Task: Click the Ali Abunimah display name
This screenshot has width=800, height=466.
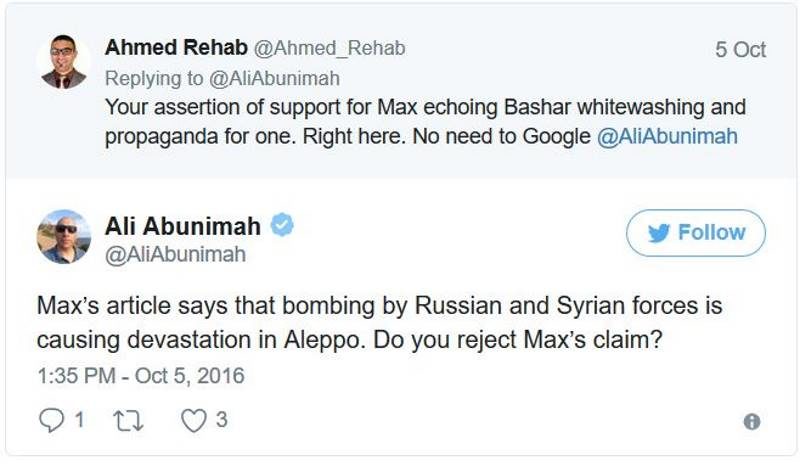Action: [x=183, y=226]
